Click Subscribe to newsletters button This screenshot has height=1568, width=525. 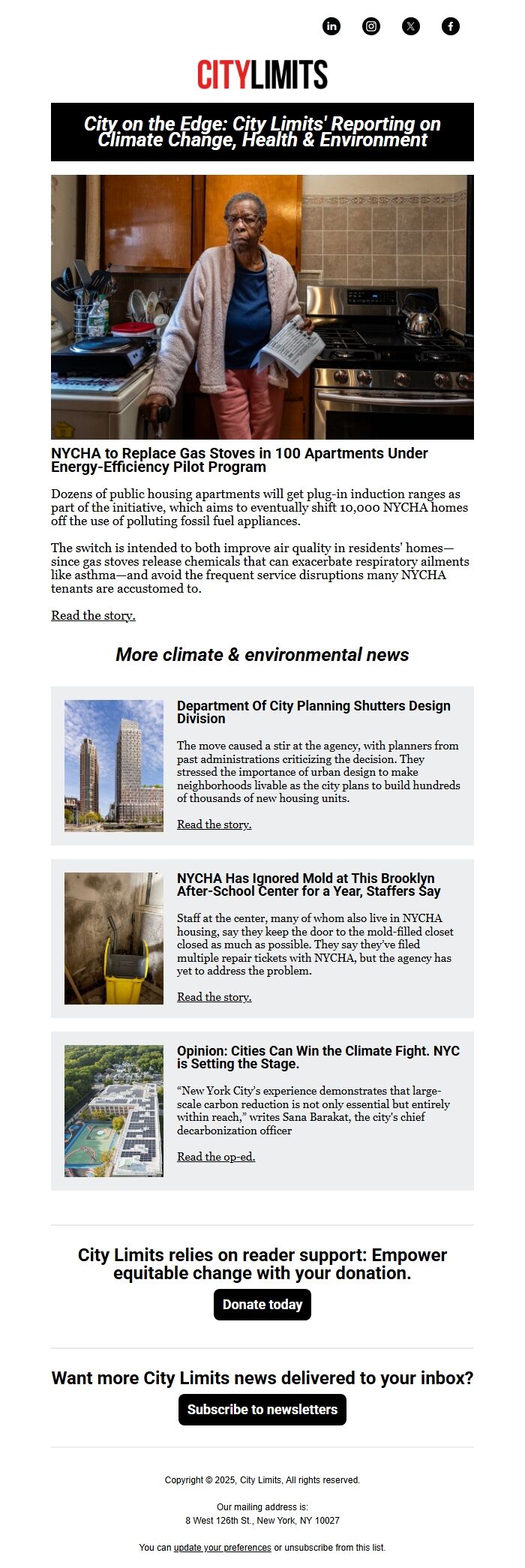coord(262,1410)
